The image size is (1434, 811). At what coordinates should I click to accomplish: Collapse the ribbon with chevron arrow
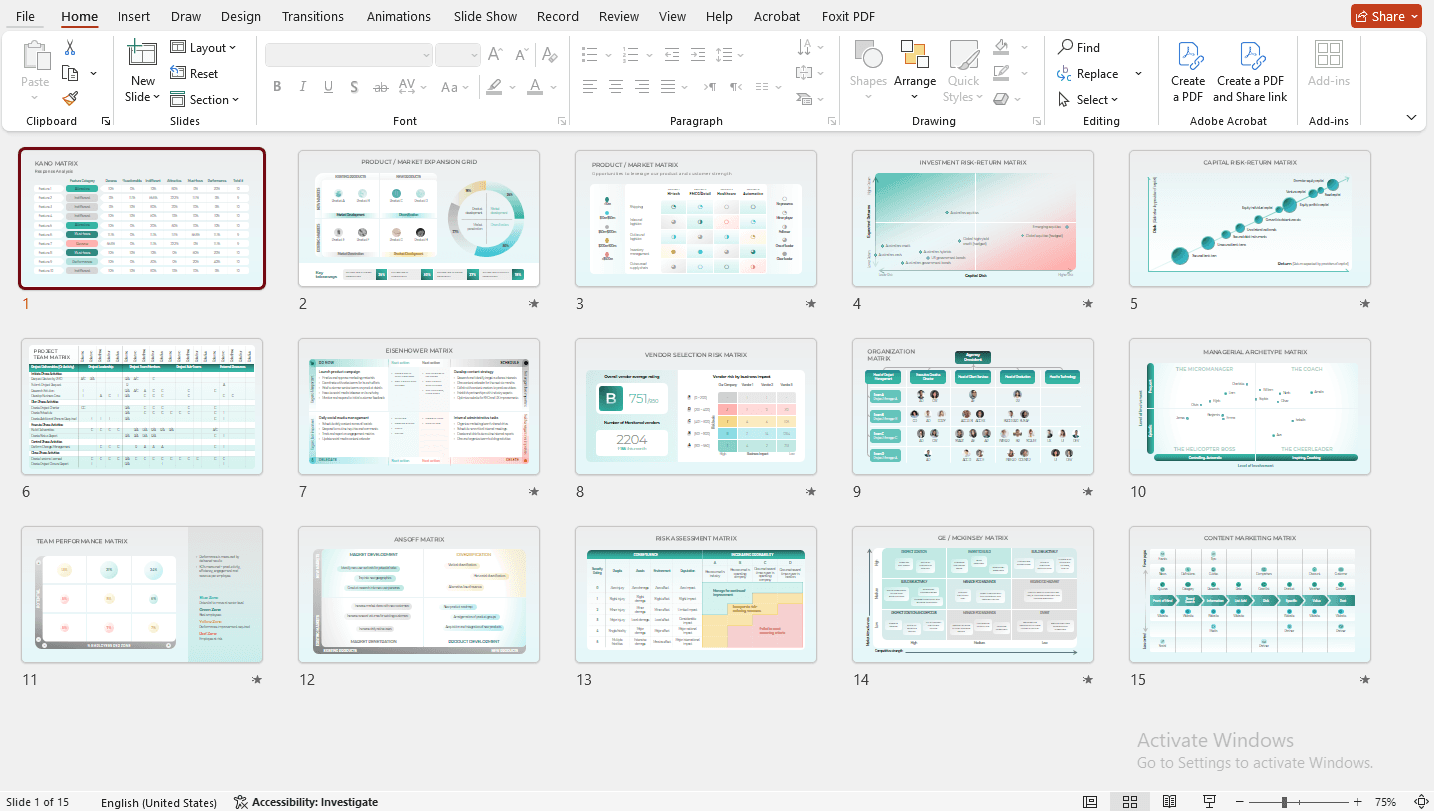(x=1411, y=118)
